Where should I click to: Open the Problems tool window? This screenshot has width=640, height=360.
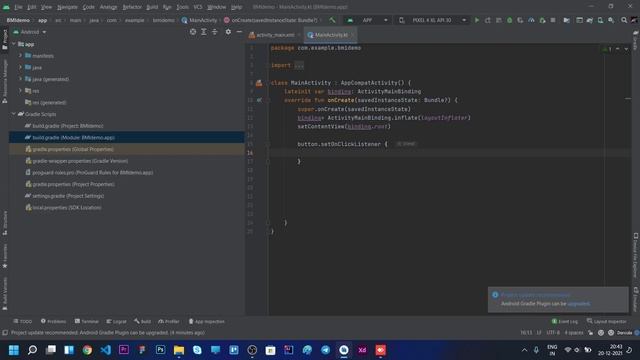pos(53,321)
